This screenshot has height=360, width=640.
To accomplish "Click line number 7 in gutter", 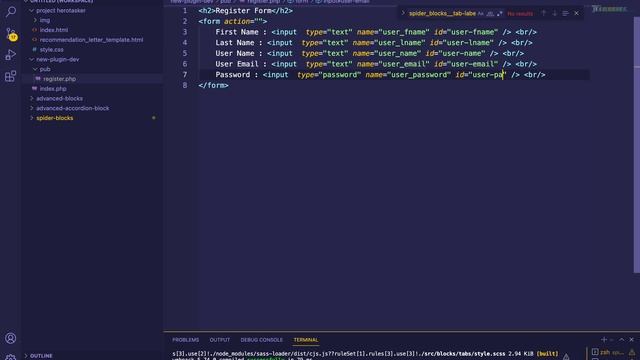I will coord(185,75).
